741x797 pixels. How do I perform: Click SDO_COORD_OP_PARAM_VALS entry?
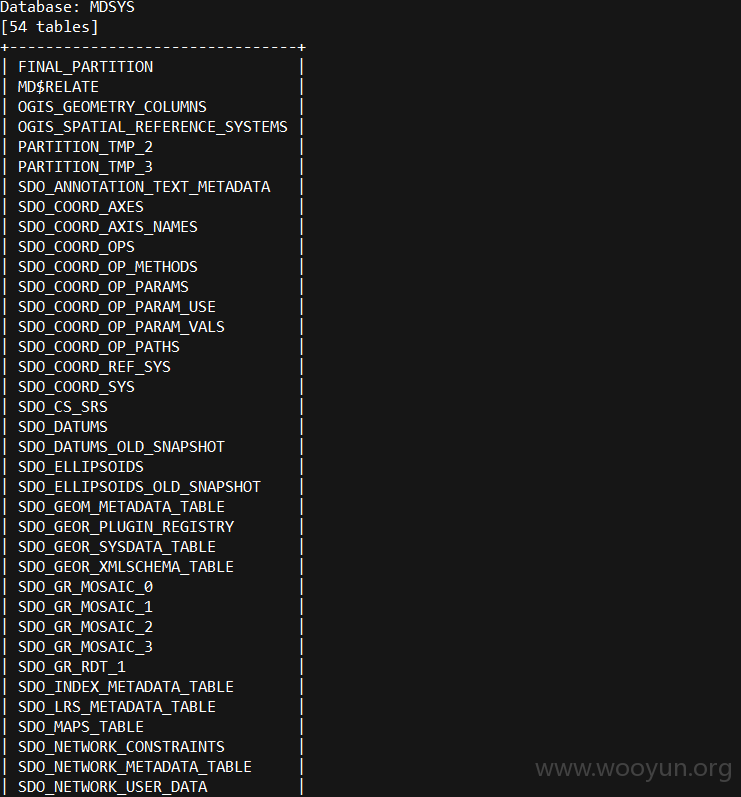121,327
